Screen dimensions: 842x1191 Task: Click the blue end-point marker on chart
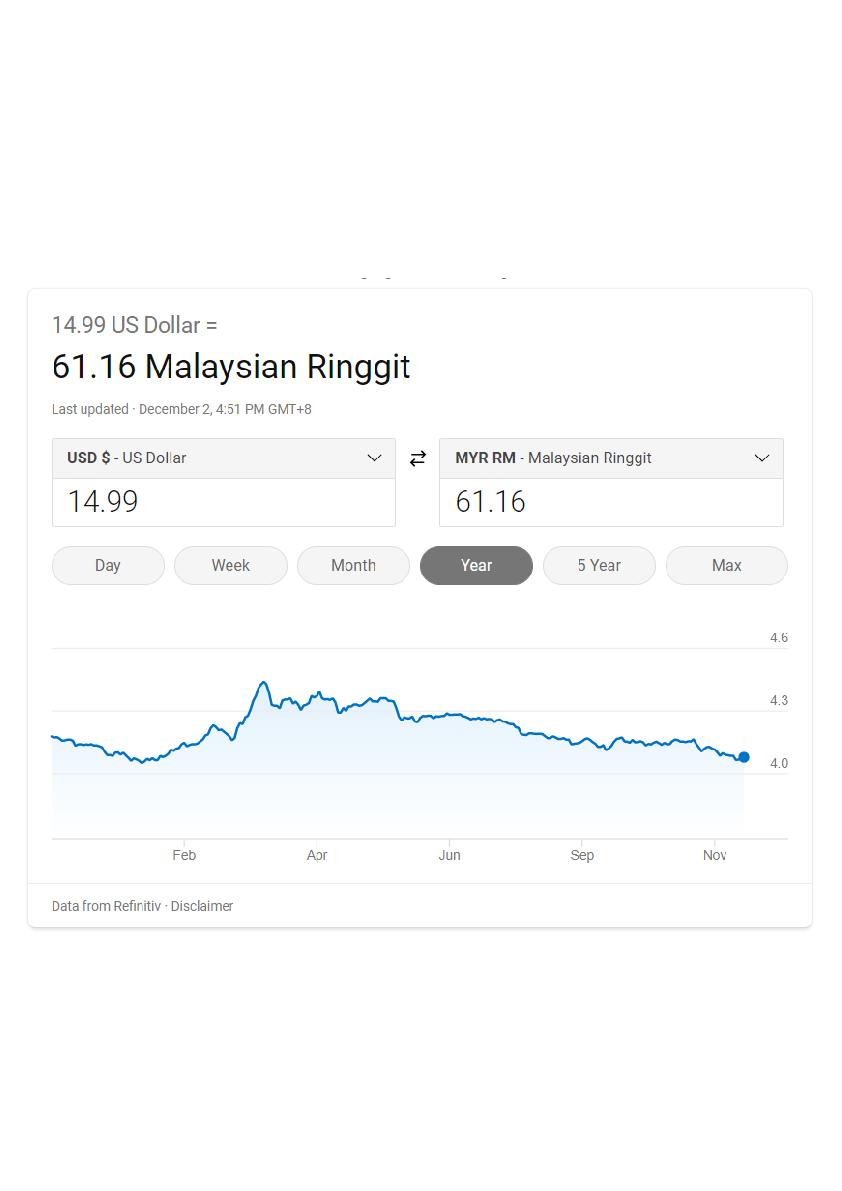[744, 757]
